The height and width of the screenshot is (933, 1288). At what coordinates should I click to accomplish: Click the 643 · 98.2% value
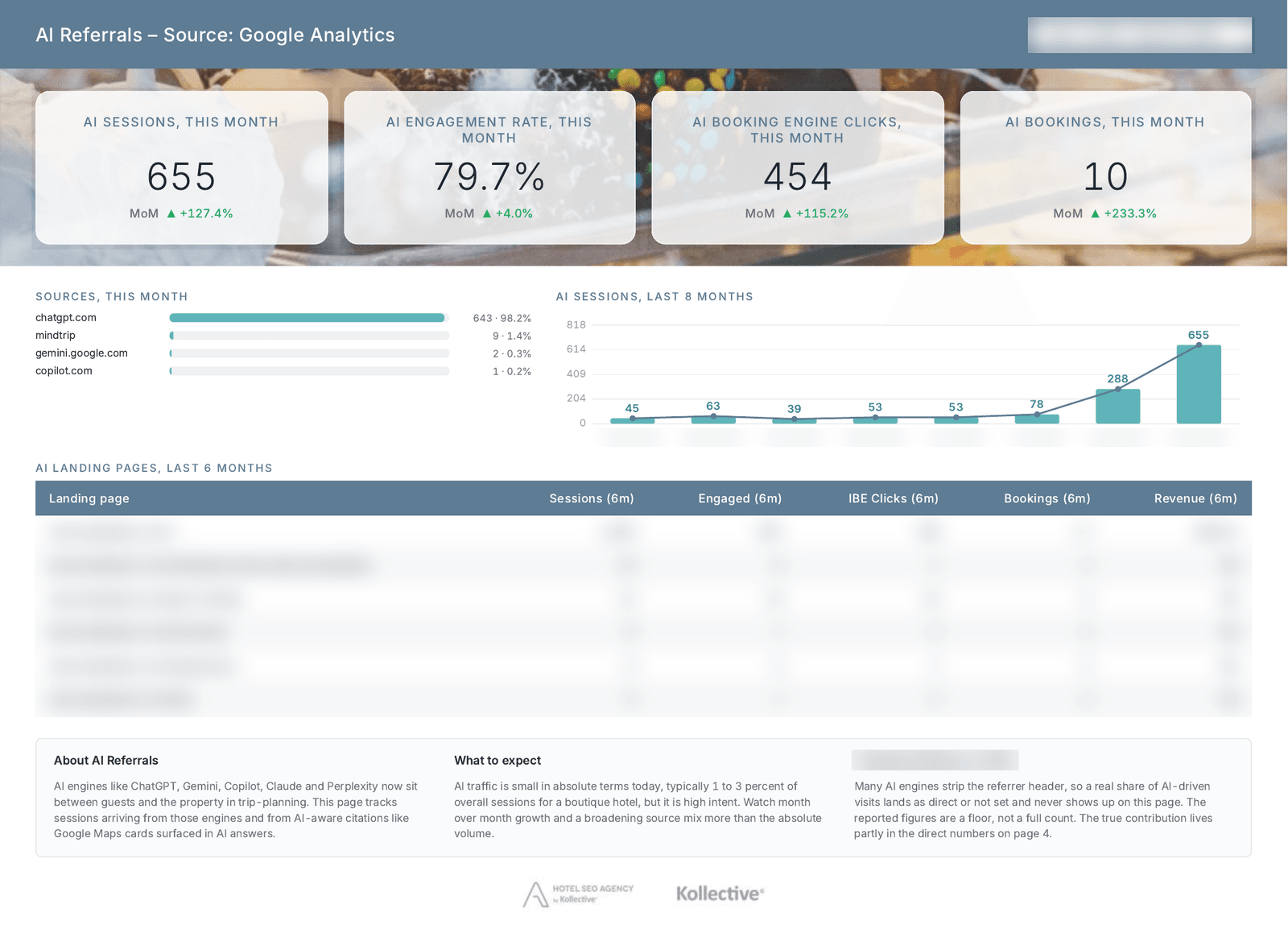pos(502,318)
